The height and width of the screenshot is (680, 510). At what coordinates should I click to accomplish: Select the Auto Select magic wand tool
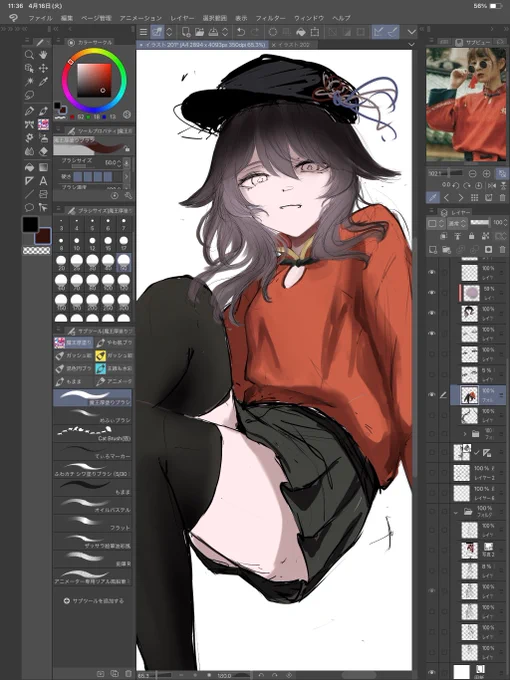[x=29, y=82]
